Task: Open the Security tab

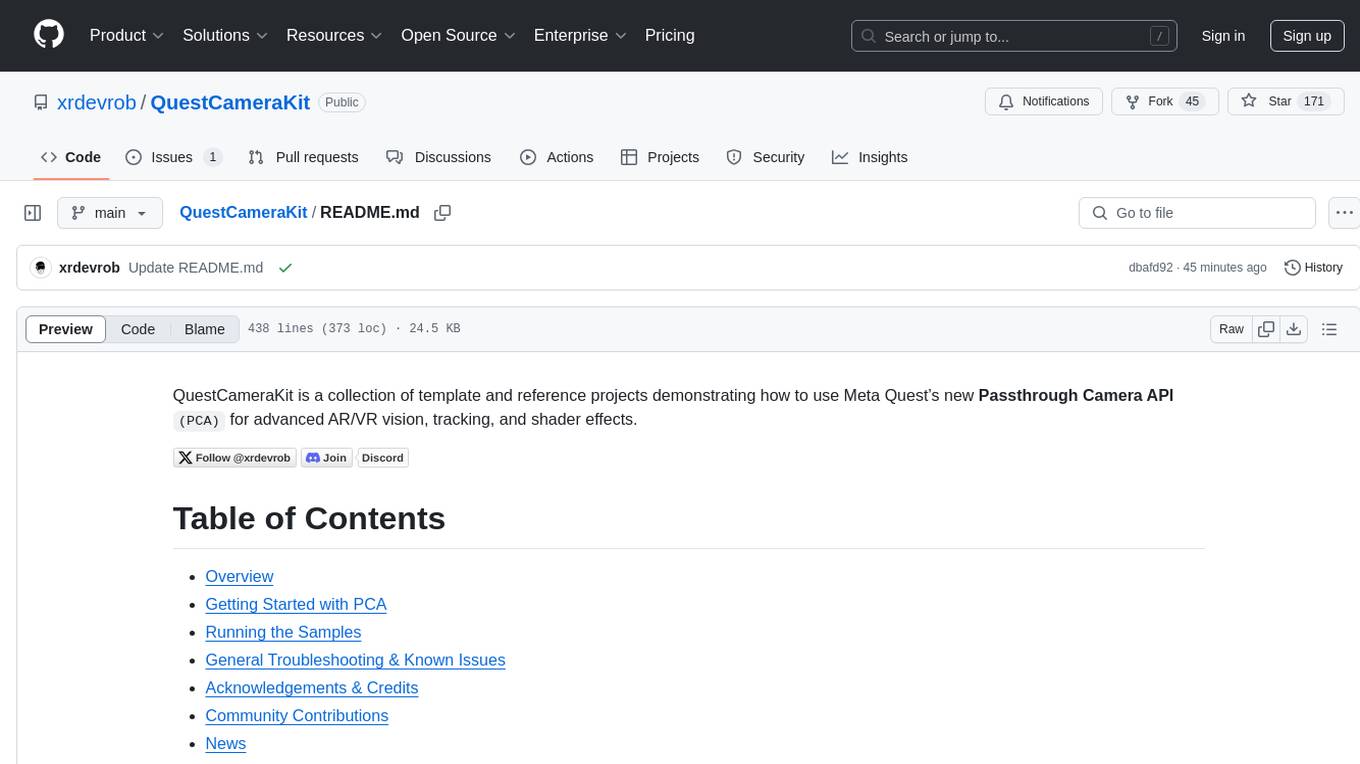Action: tap(765, 157)
